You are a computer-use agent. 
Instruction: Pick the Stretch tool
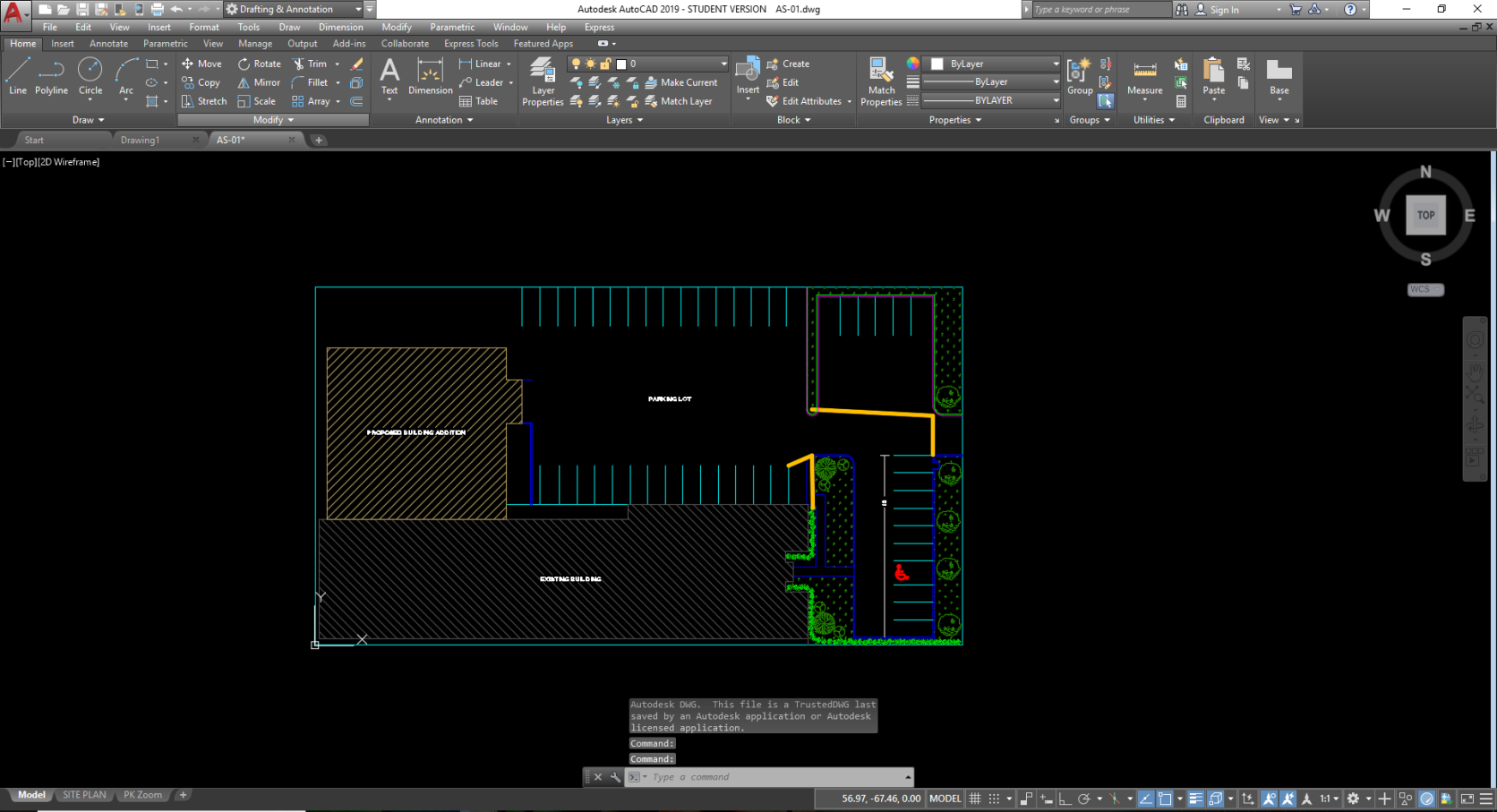click(204, 101)
